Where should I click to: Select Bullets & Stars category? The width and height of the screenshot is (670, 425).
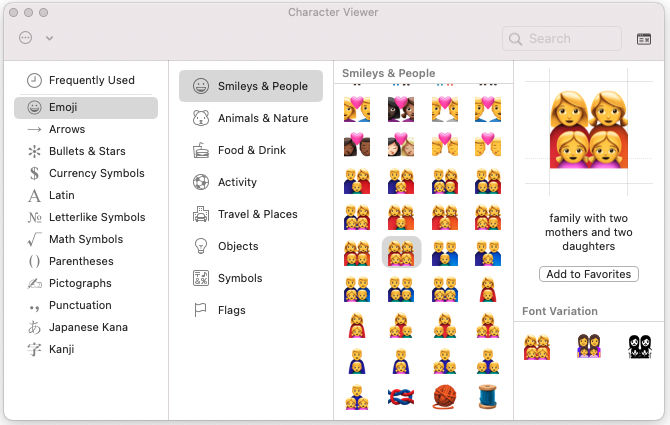pos(86,151)
